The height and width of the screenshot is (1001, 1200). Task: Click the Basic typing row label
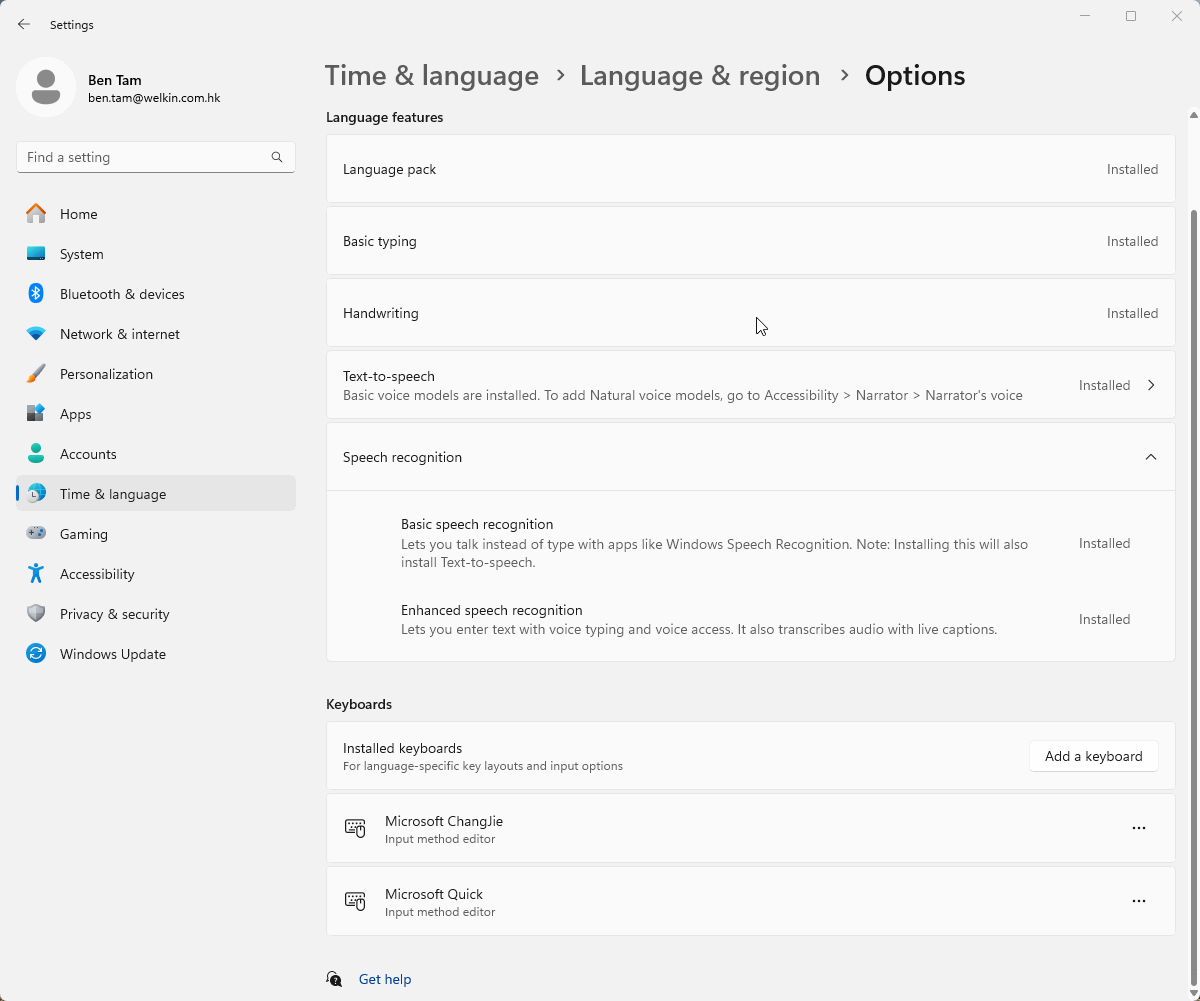(380, 241)
